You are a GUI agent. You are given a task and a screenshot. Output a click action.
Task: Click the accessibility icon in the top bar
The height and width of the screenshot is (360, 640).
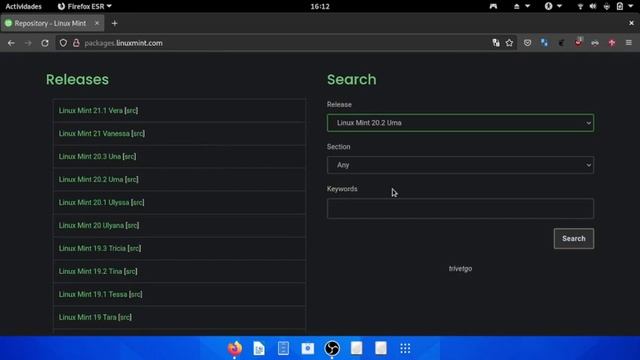tap(549, 6)
